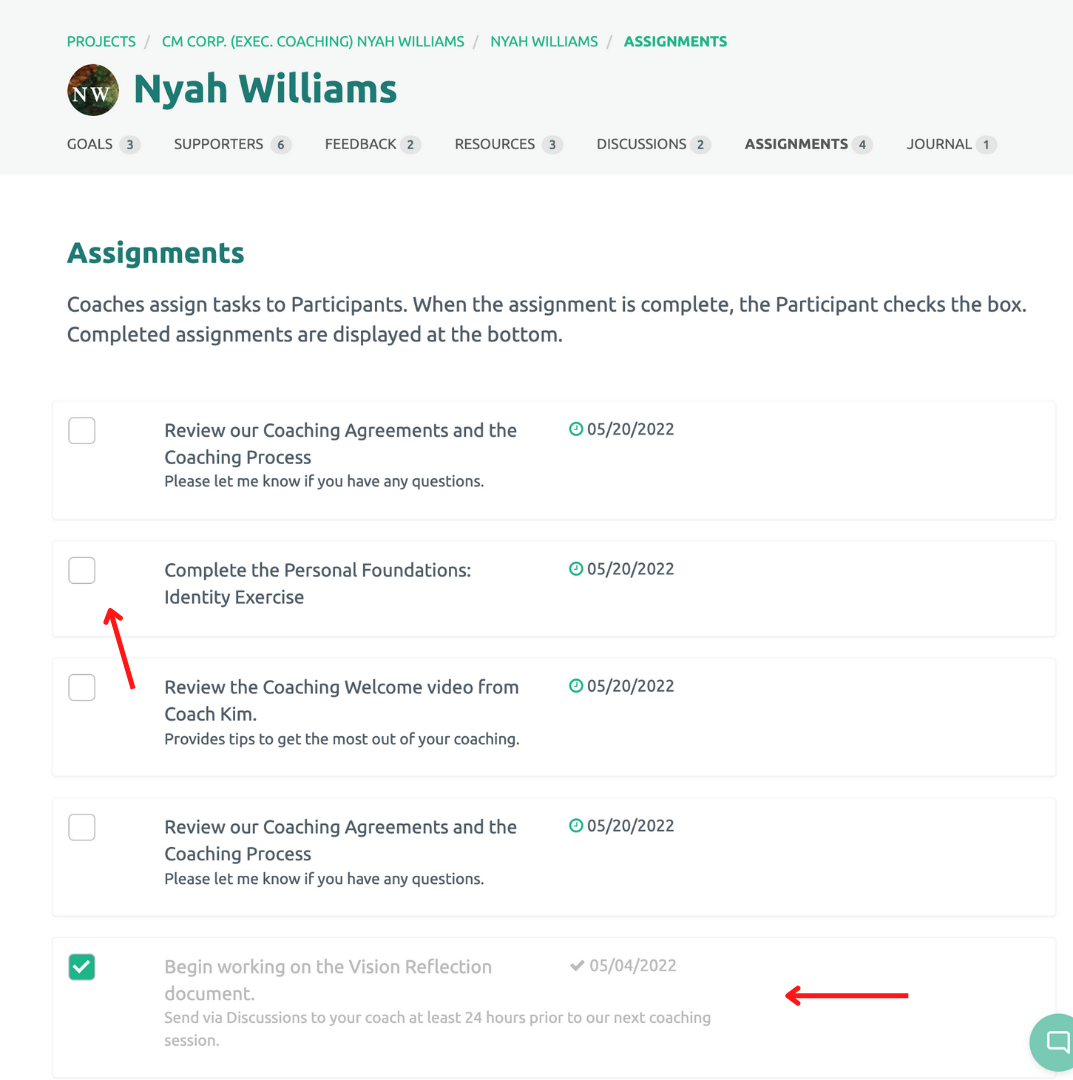Screen dimensions: 1073x1080
Task: Click the clock icon on Coaching Welcome video row
Action: [x=576, y=686]
